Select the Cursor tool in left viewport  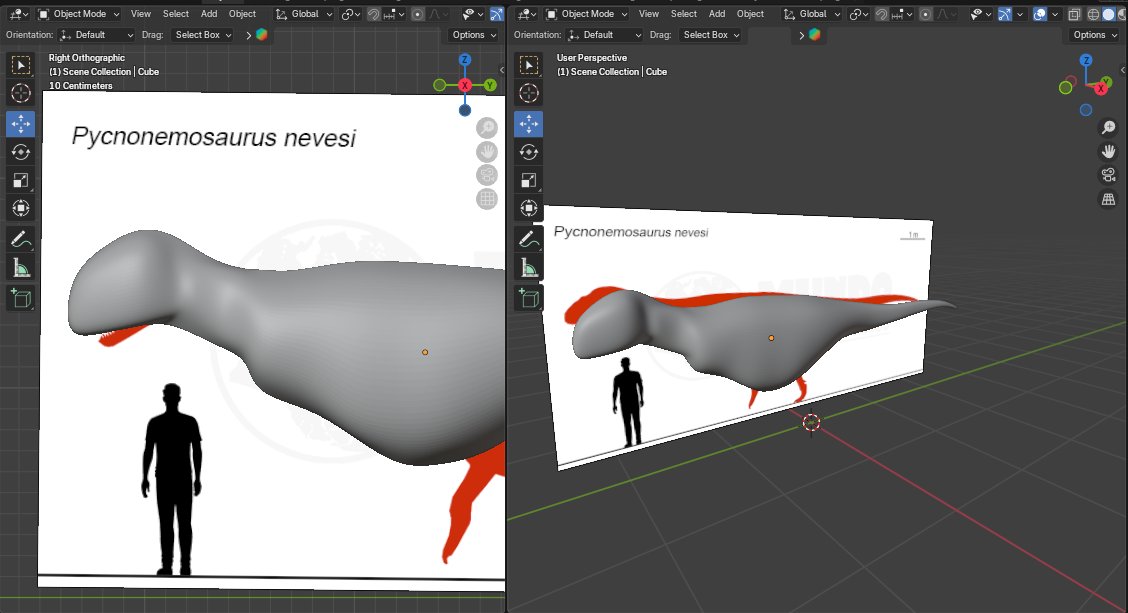20,94
